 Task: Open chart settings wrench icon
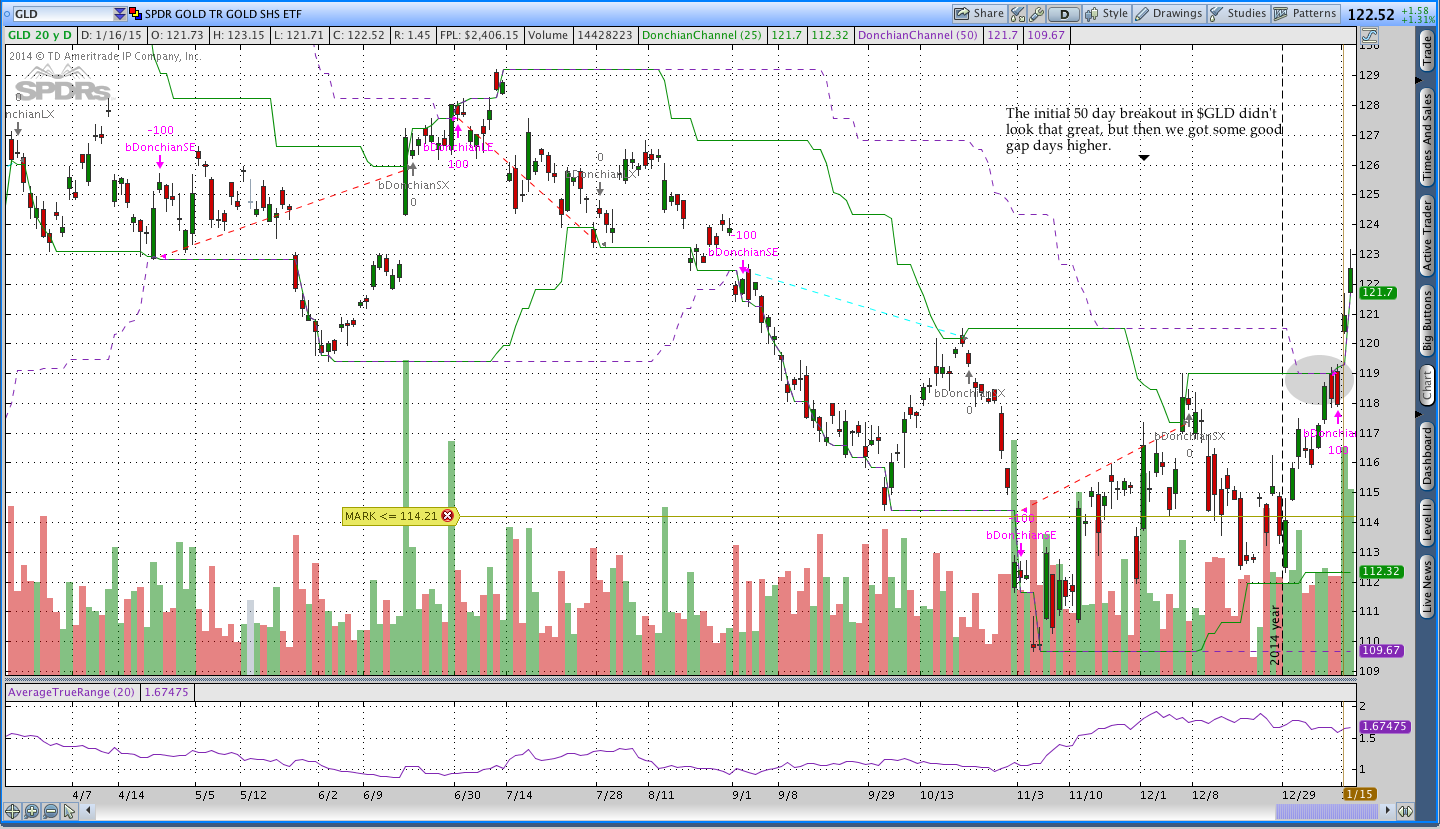click(x=1037, y=14)
